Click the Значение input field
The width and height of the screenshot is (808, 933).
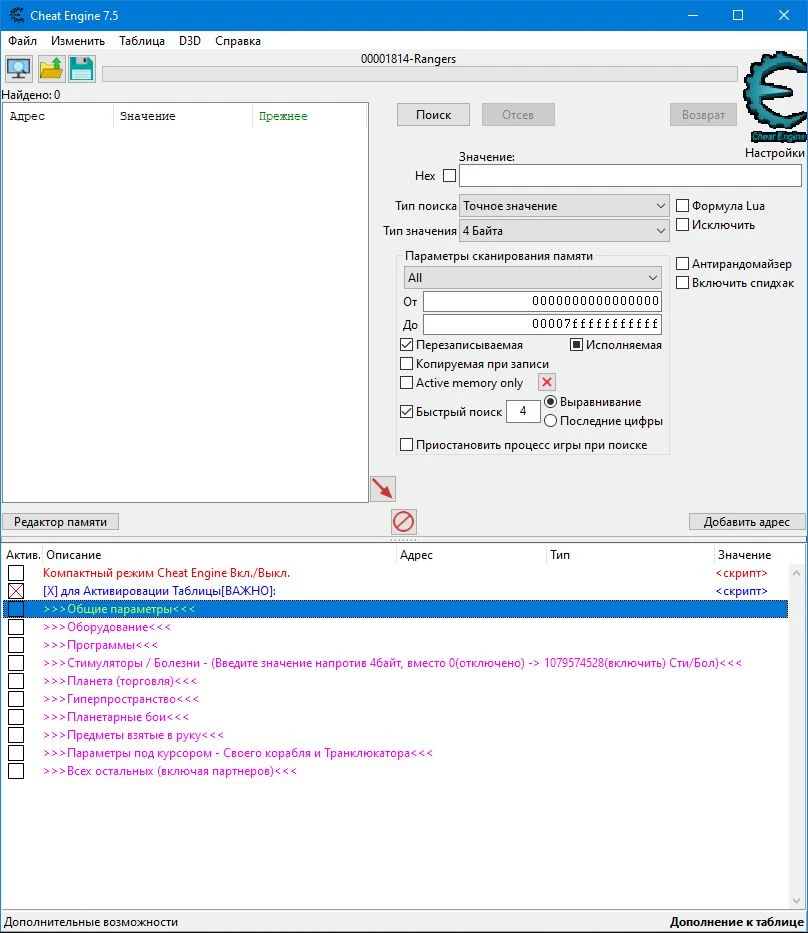[630, 176]
